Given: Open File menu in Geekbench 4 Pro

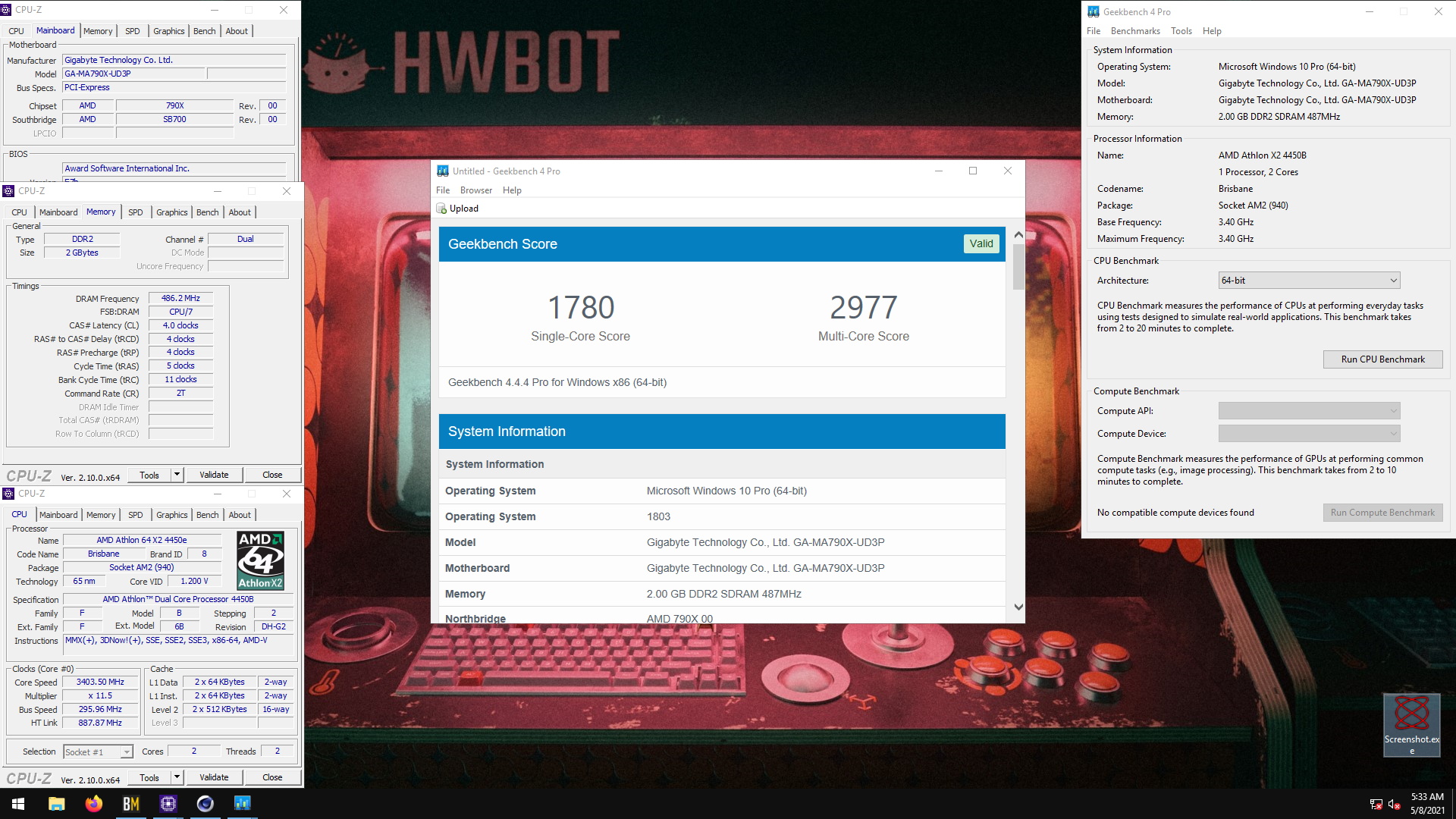Looking at the screenshot, I should (x=1094, y=31).
